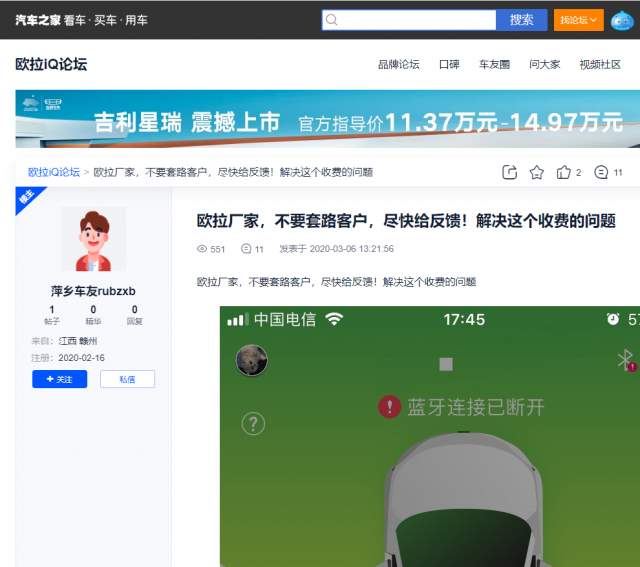Viewport: 640px width, 567px height.
Task: Open the embedded phone screenshot image
Action: click(x=430, y=436)
